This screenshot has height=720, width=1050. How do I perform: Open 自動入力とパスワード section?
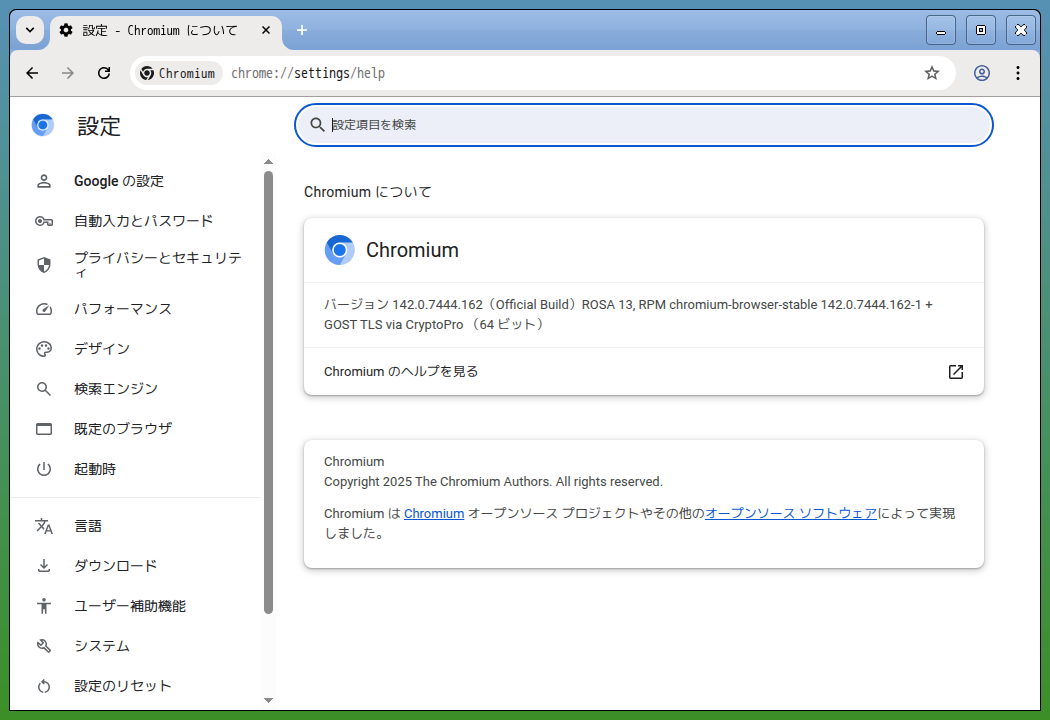click(136, 221)
